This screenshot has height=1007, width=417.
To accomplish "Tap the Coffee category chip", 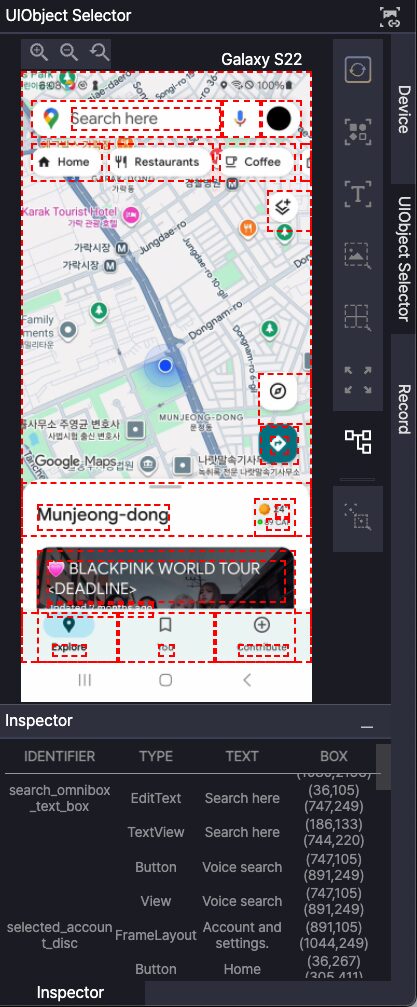I will [257, 162].
